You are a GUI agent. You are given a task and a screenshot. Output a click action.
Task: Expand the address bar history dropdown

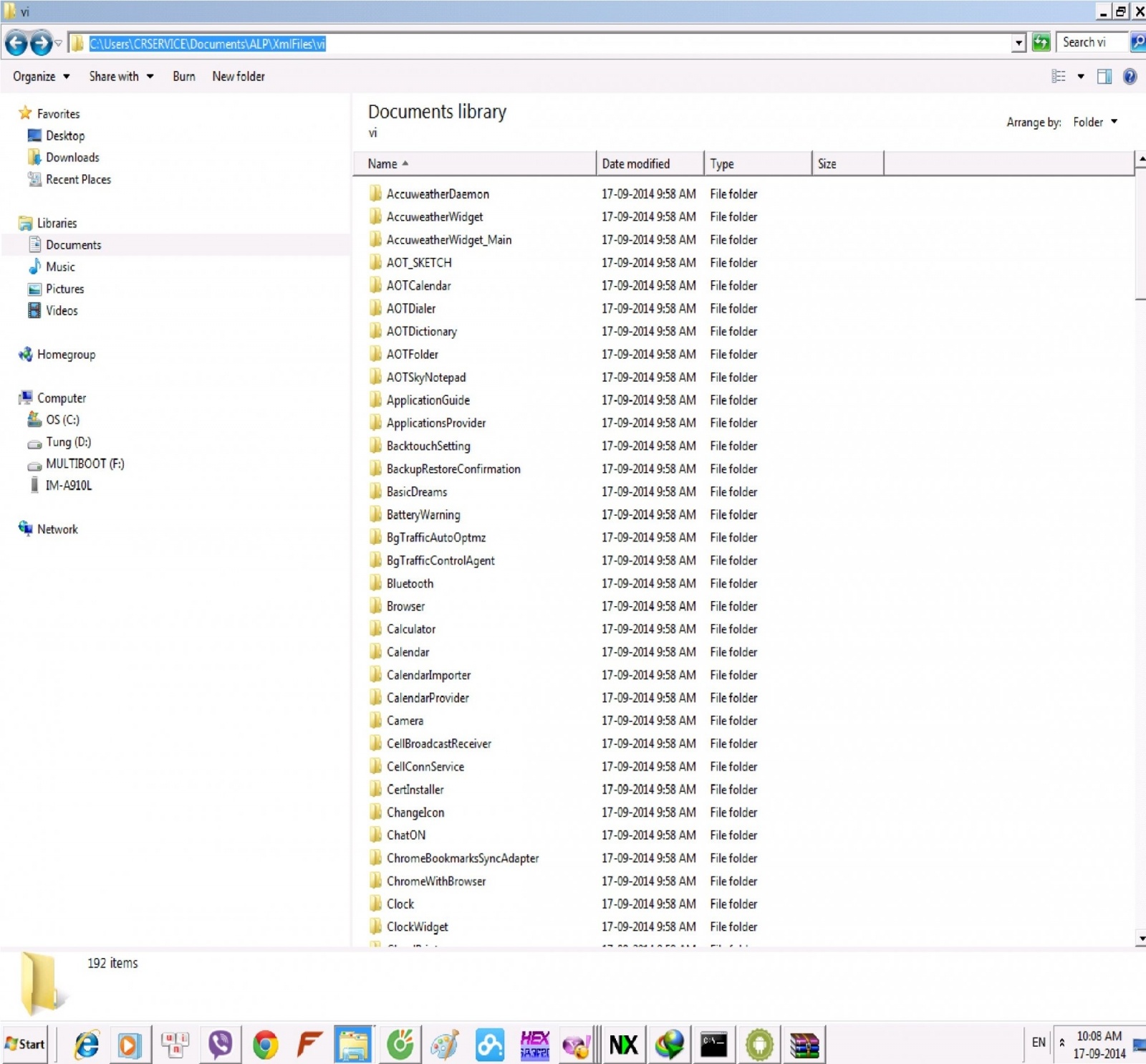tap(1019, 44)
